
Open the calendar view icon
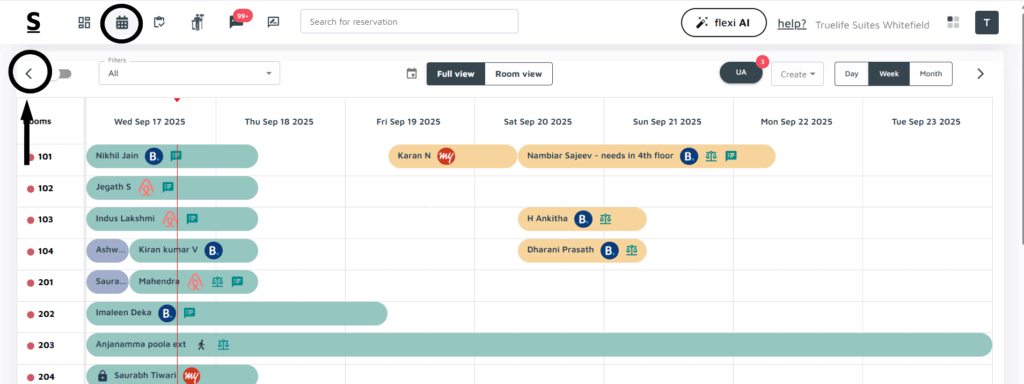point(121,22)
